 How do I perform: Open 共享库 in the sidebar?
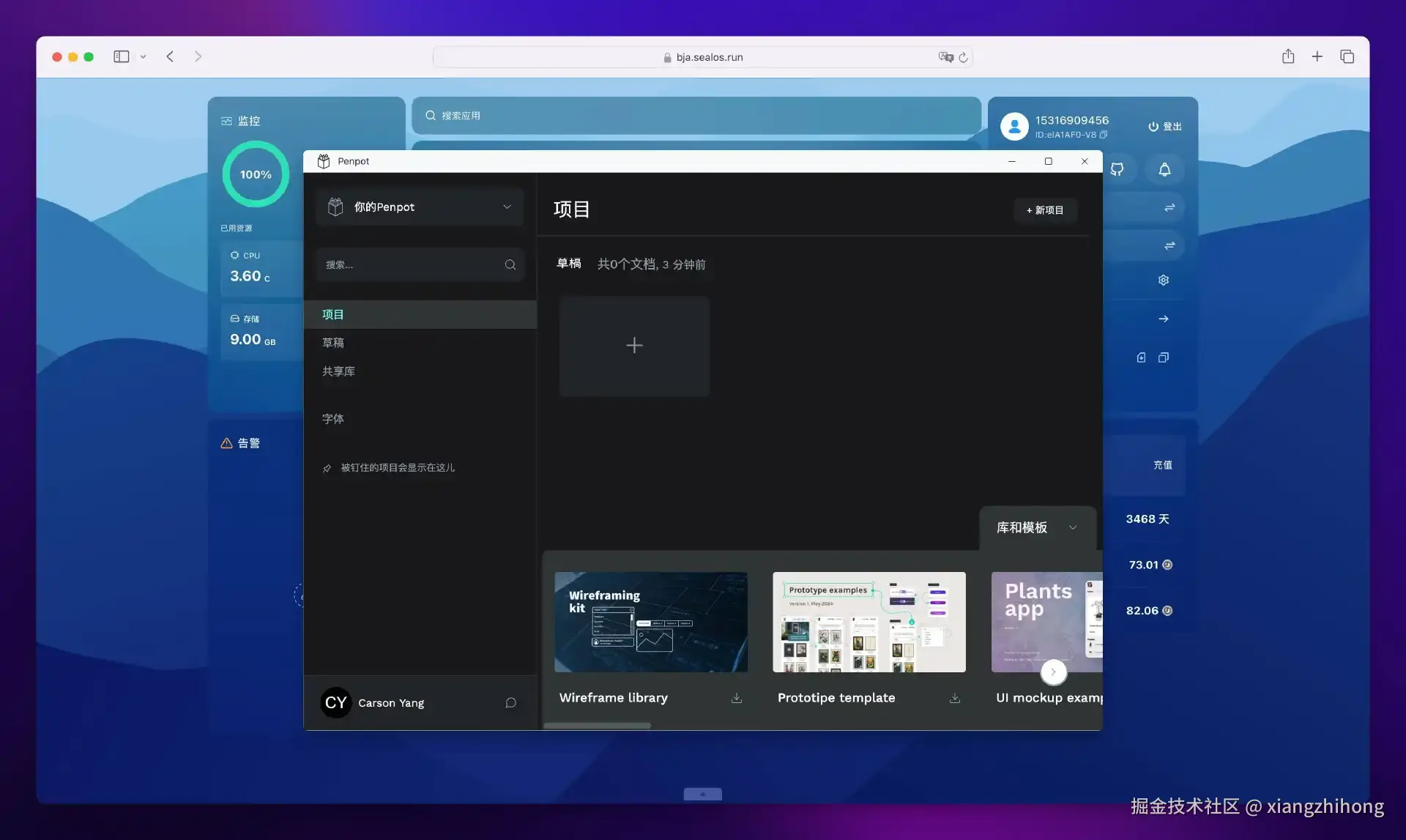tap(338, 371)
